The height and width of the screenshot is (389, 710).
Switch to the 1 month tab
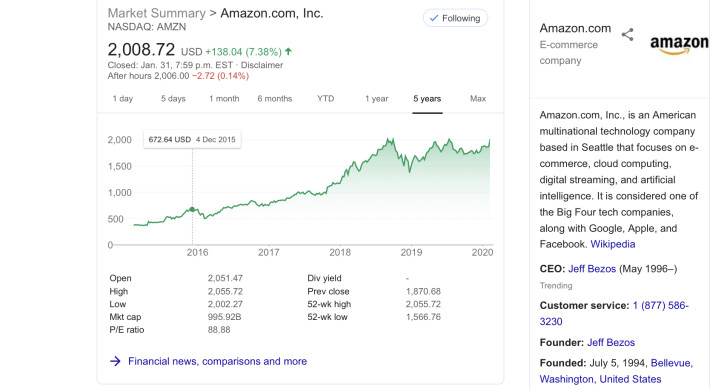[224, 99]
